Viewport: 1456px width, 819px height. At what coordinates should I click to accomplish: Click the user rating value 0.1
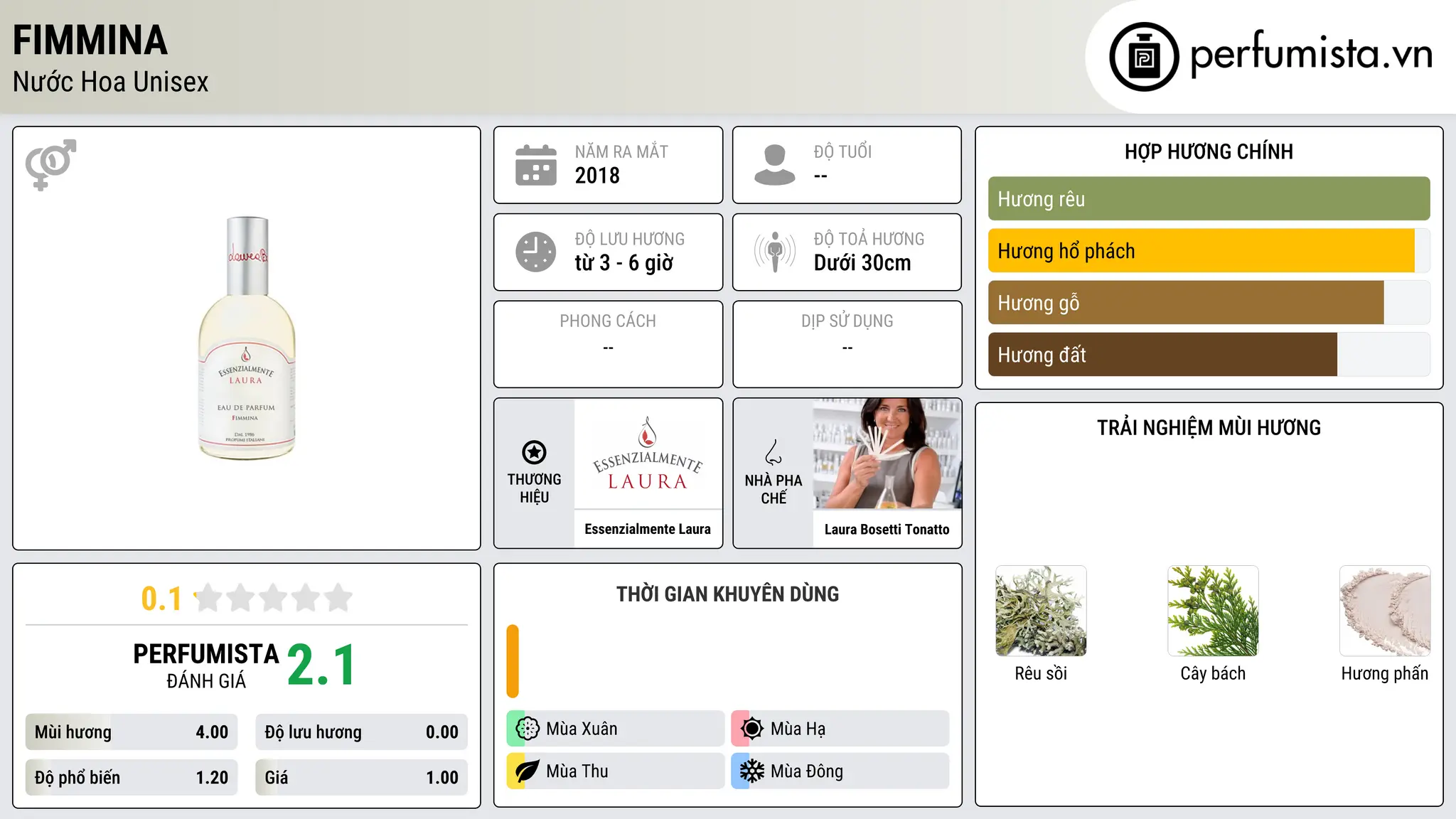tap(161, 599)
